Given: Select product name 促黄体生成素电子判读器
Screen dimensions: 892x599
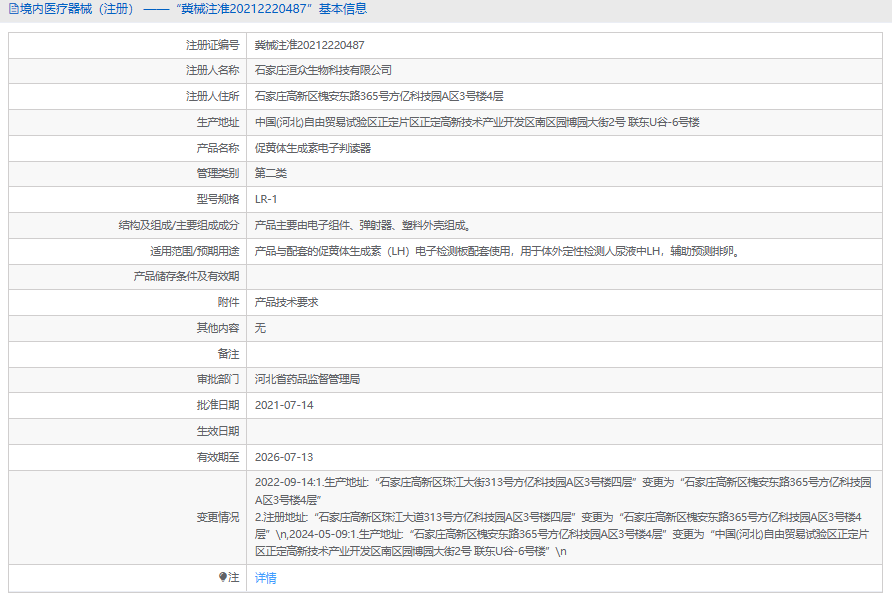Looking at the screenshot, I should [x=313, y=148].
